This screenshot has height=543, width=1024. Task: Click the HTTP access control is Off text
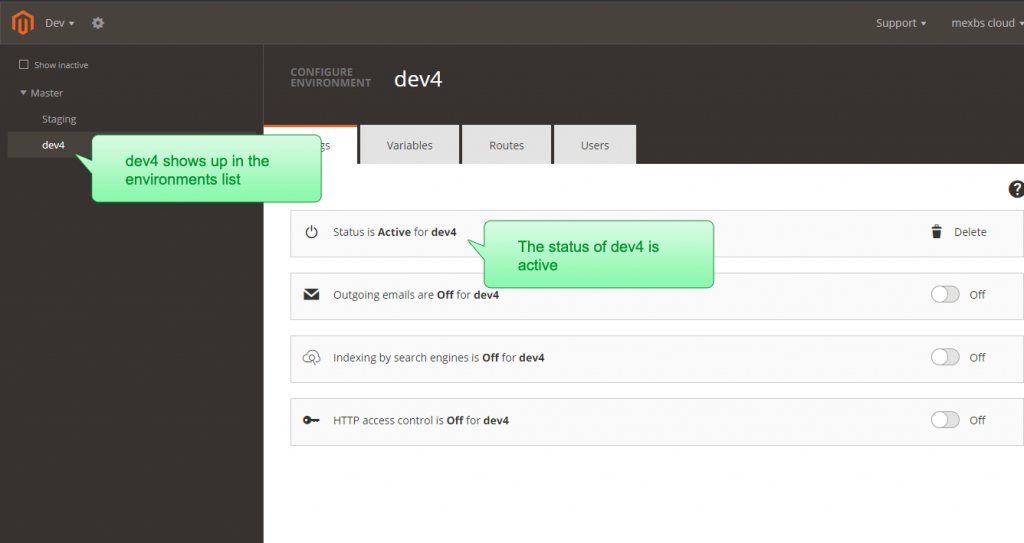coord(421,420)
